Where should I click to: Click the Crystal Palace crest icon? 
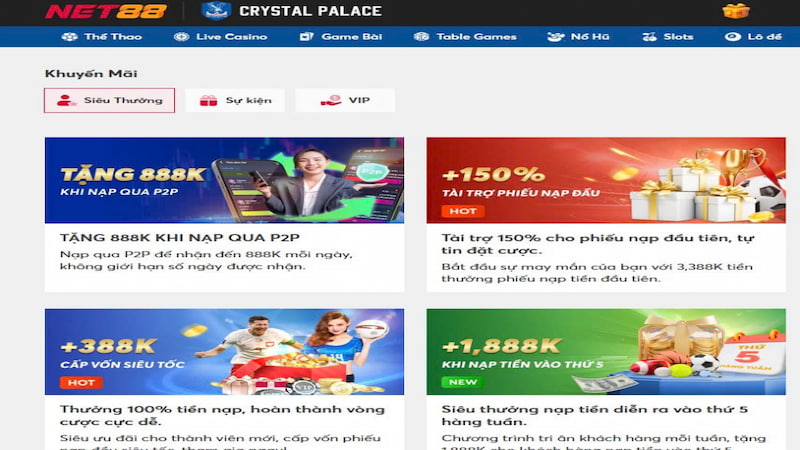coord(216,11)
